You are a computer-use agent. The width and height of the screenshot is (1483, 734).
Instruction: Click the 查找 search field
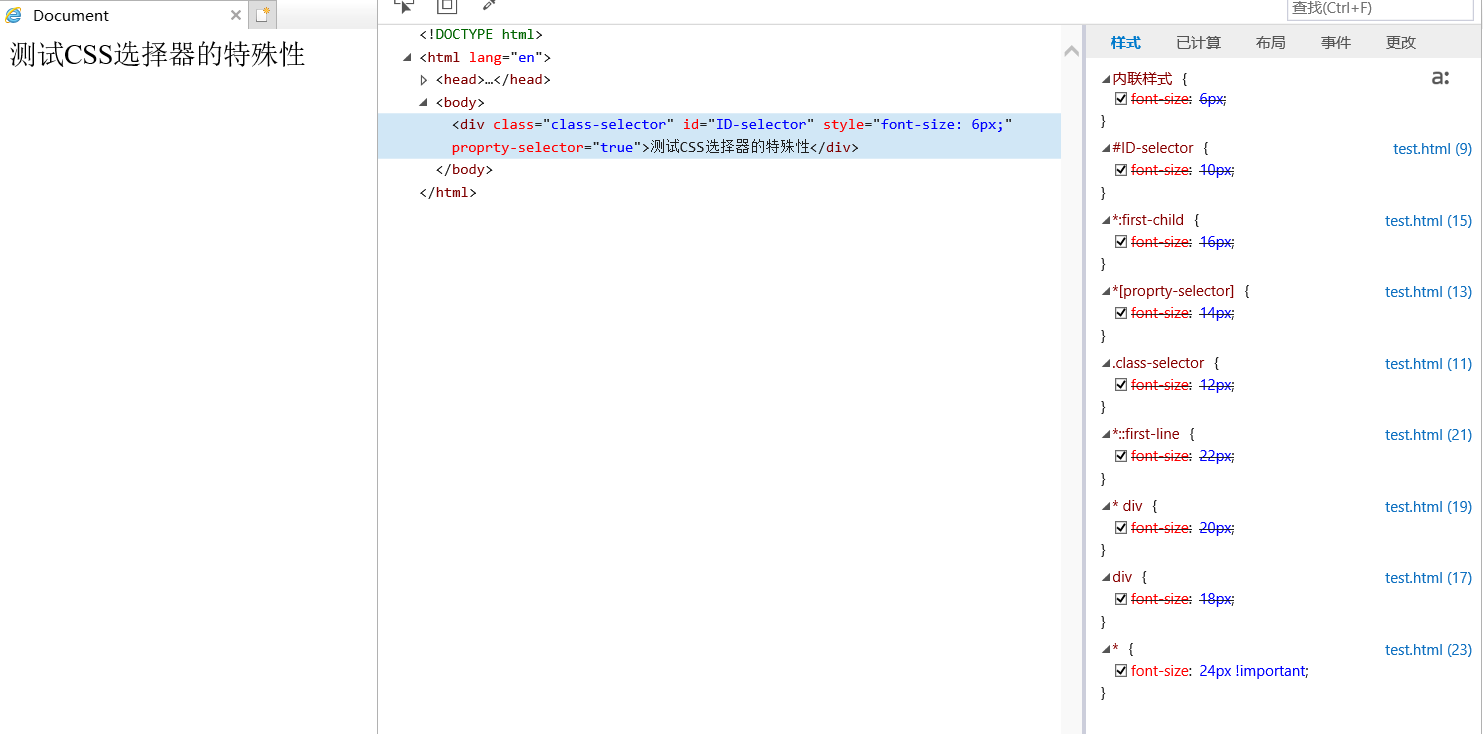click(1380, 8)
